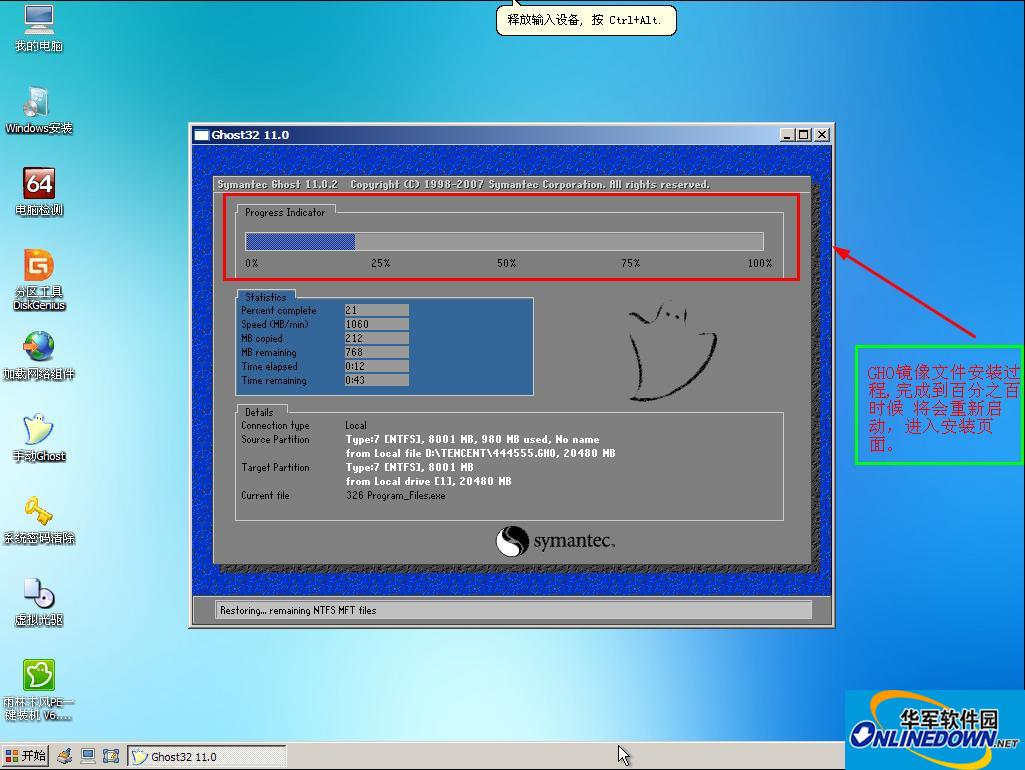Viewport: 1025px width, 770px height.
Task: Click the Connection type value Local
Action: click(x=356, y=426)
